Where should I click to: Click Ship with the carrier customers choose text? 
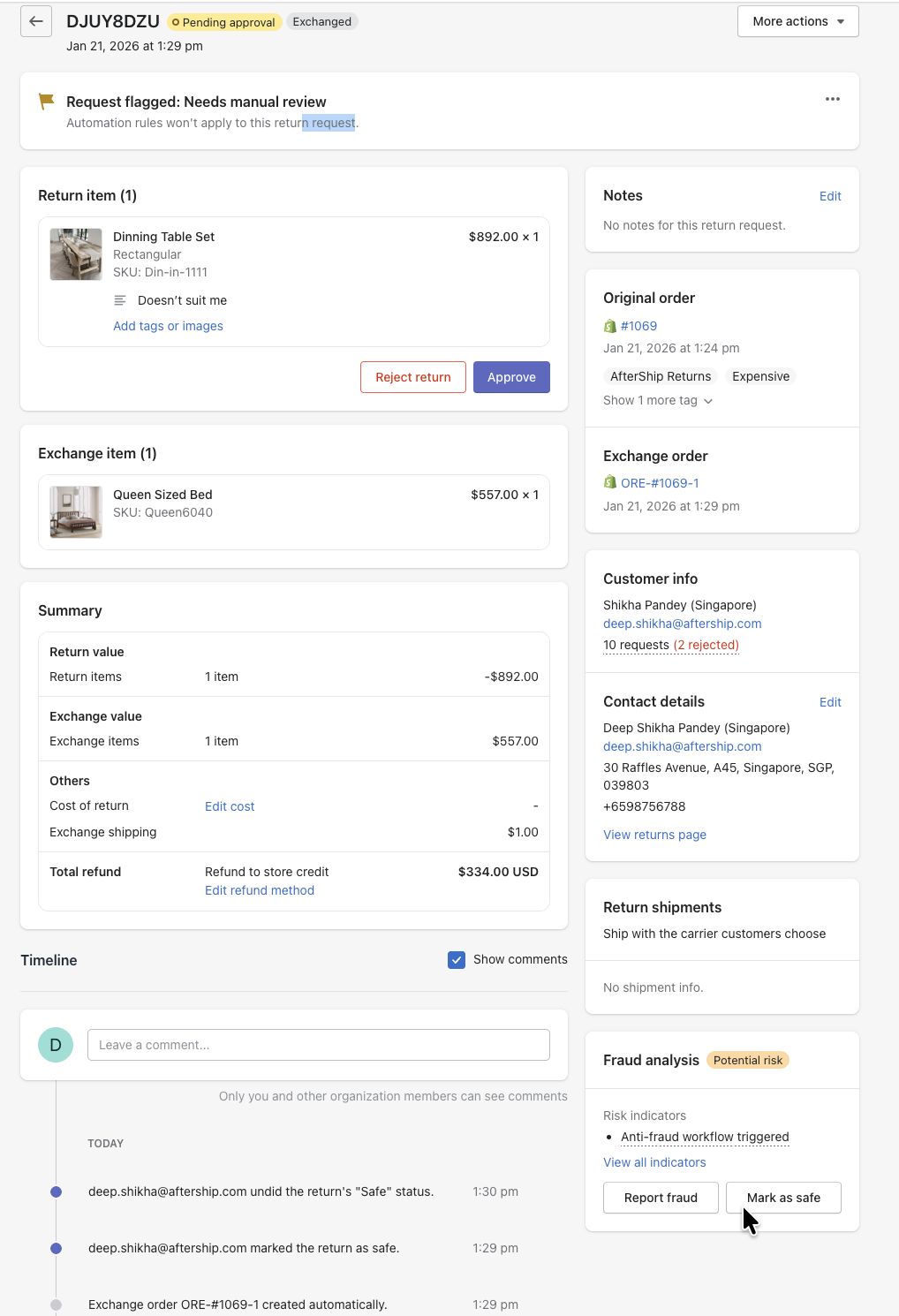click(x=714, y=934)
